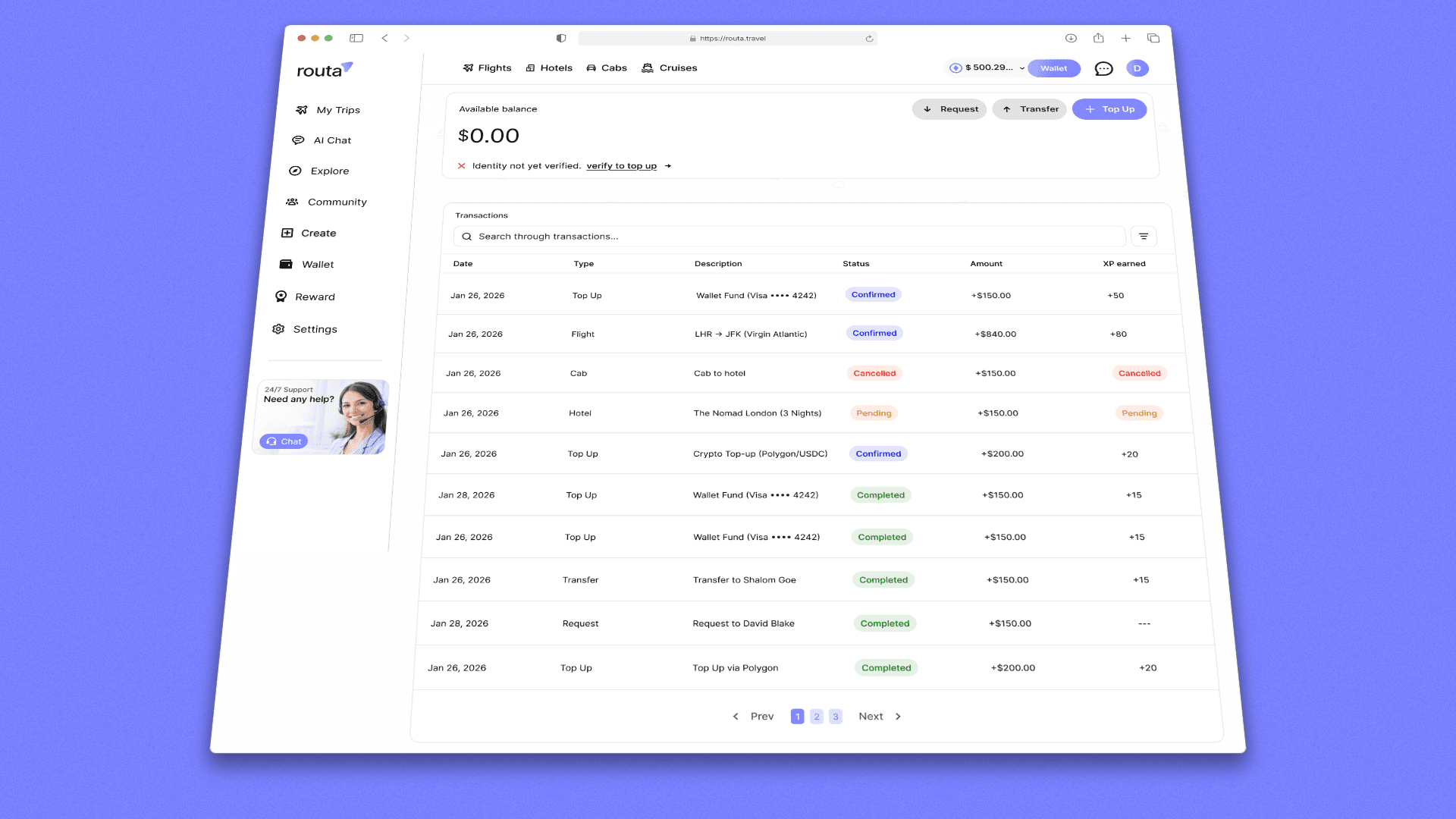The image size is (1456, 819).
Task: Open the chat messages bubble icon
Action: point(1103,69)
